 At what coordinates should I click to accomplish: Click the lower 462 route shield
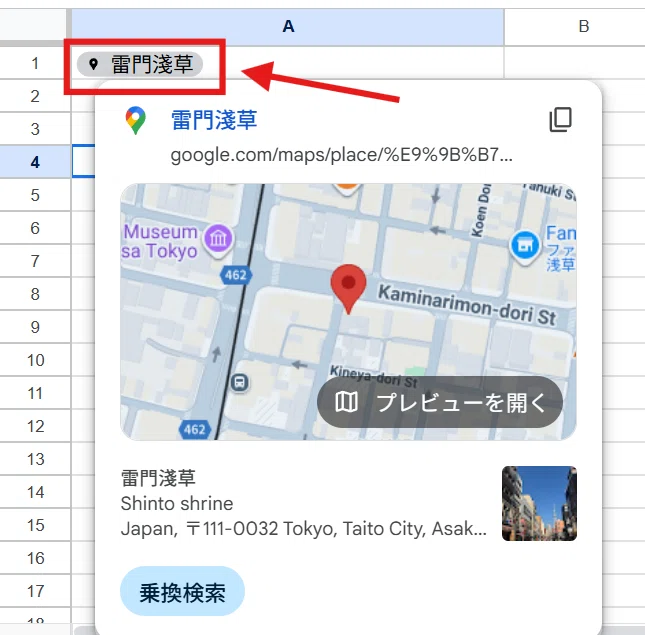pyautogui.click(x=195, y=429)
